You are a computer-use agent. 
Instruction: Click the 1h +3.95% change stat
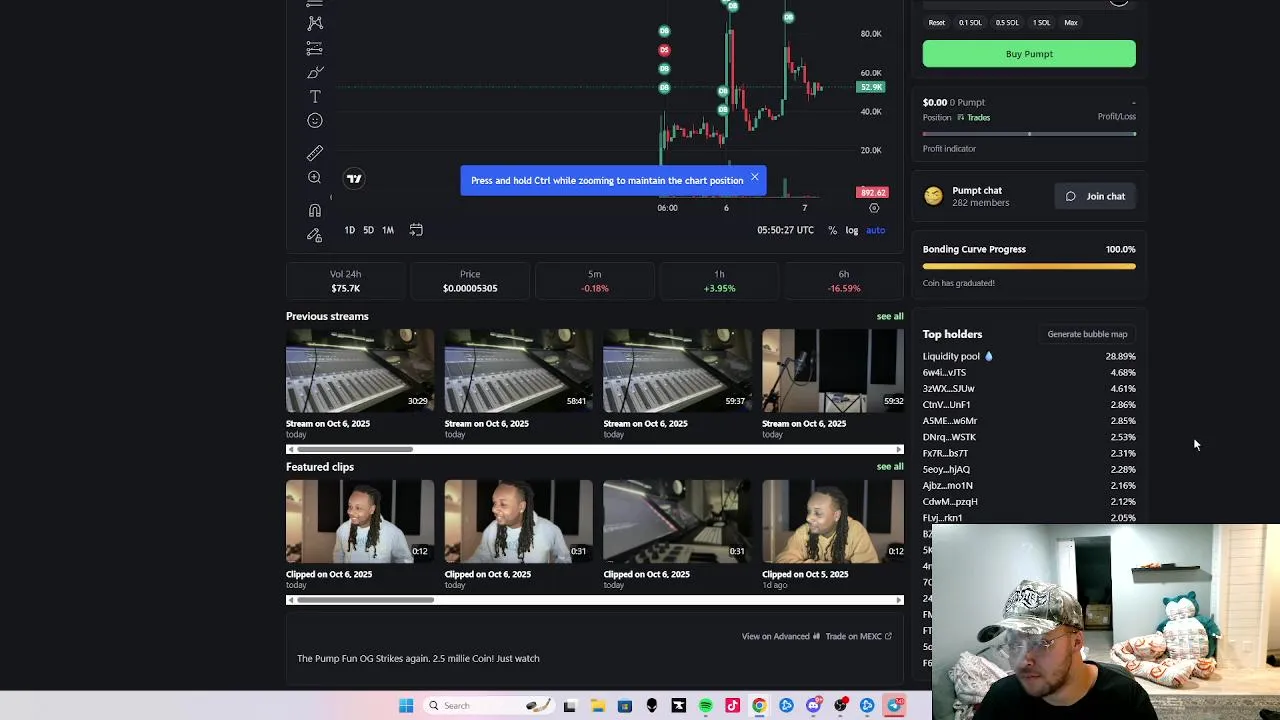[x=719, y=281]
